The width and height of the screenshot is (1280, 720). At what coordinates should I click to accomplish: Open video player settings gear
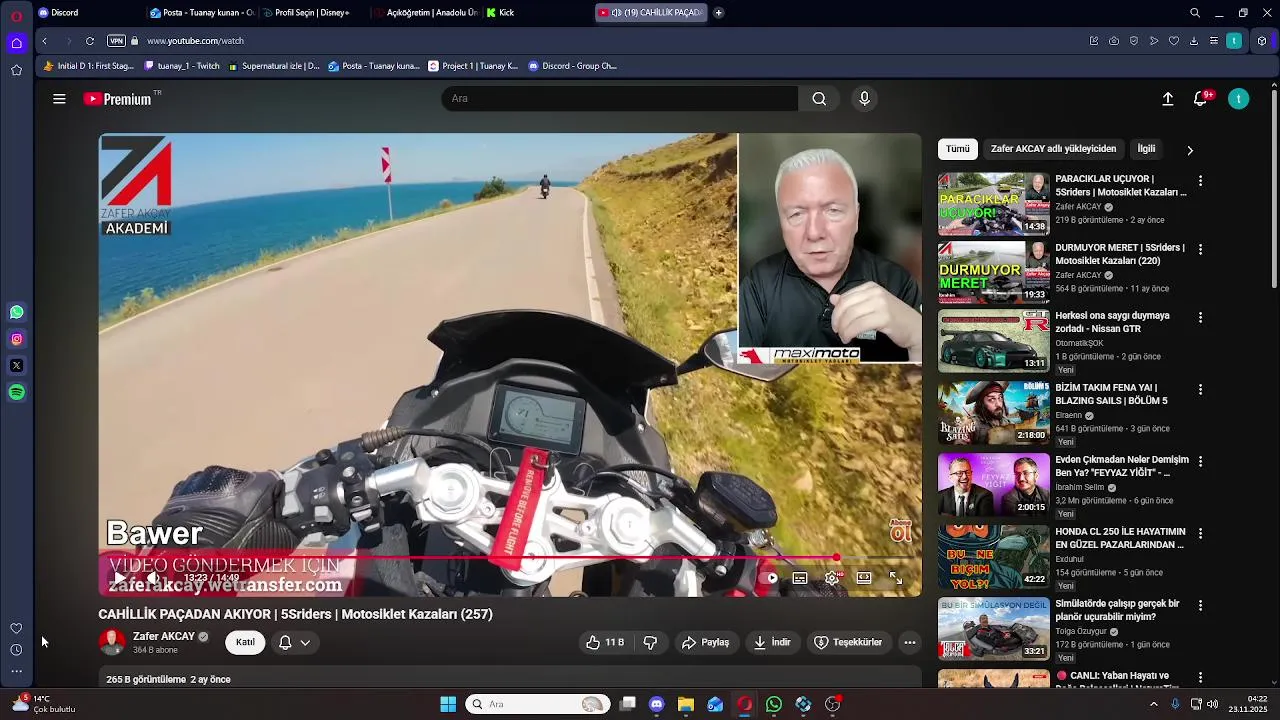[x=832, y=578]
